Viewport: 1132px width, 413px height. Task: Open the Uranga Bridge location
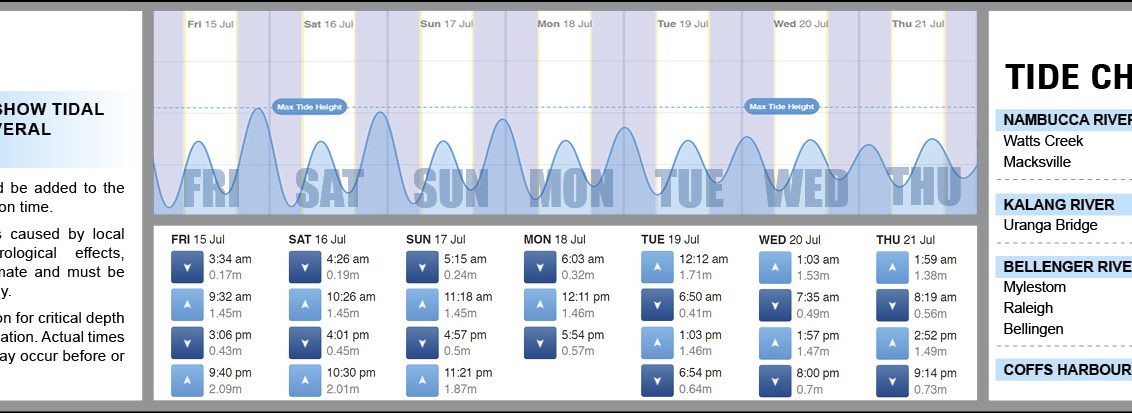coord(1050,225)
